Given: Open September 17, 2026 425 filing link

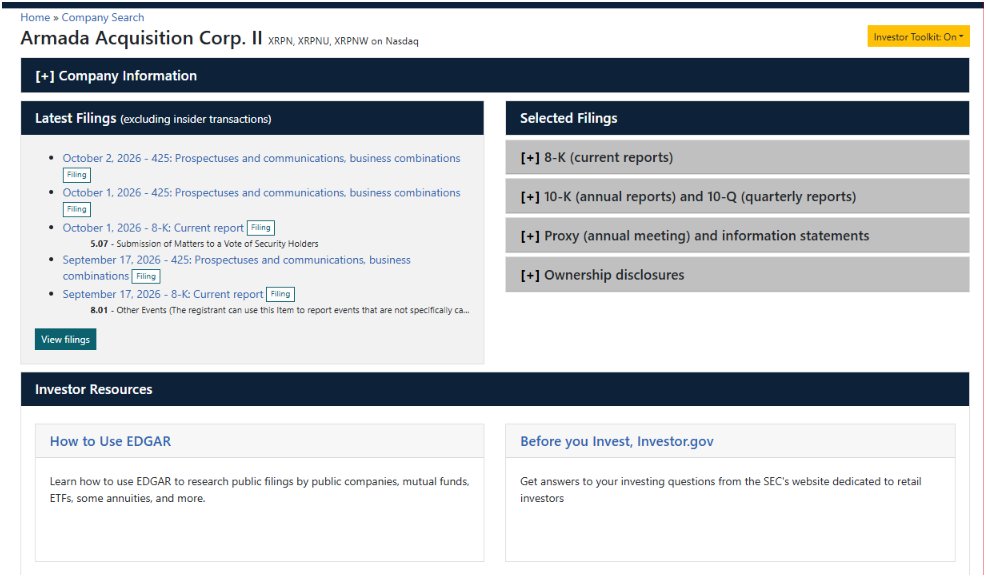Looking at the screenshot, I should pos(236,268).
